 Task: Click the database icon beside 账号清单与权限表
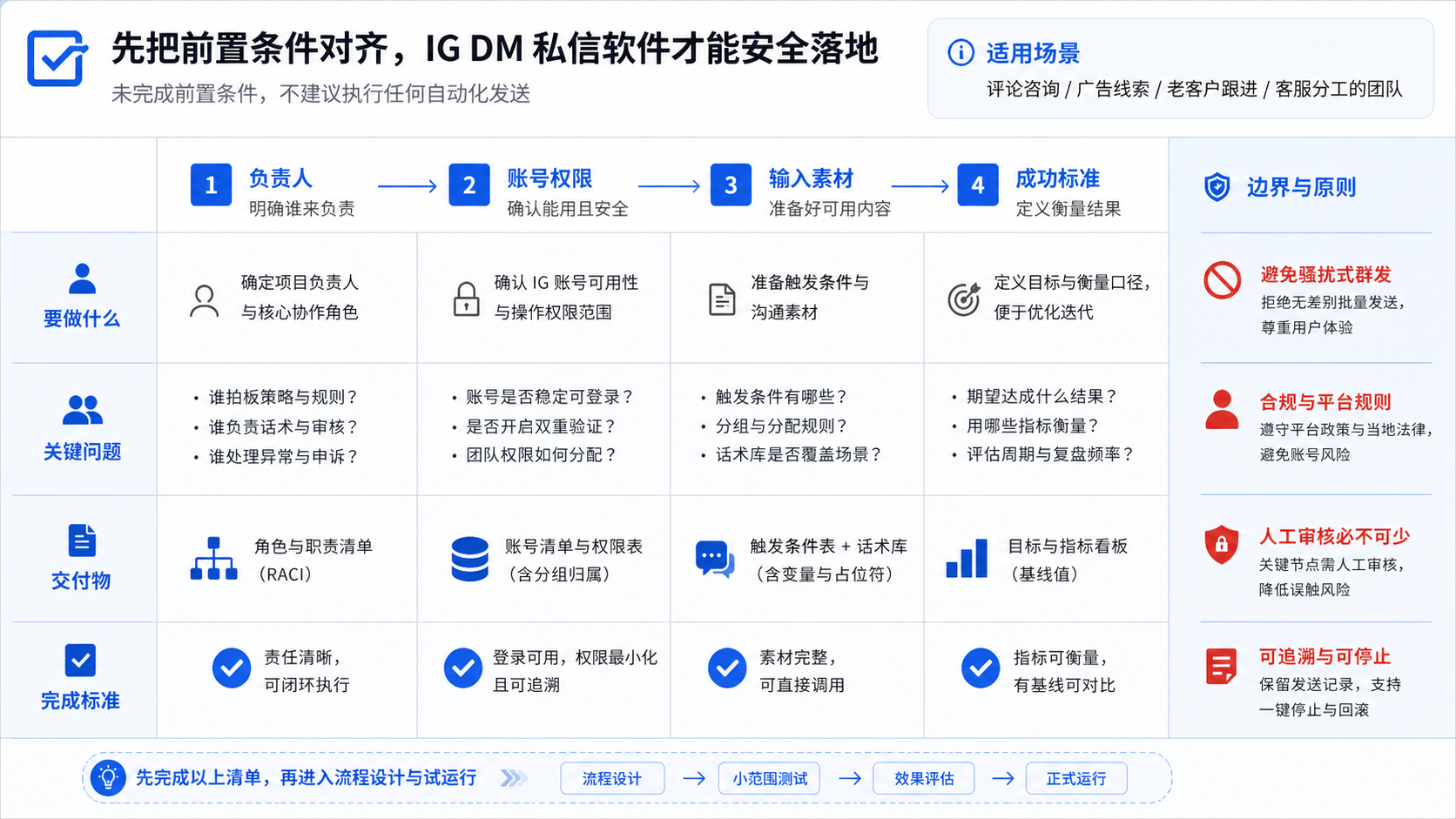(x=470, y=559)
